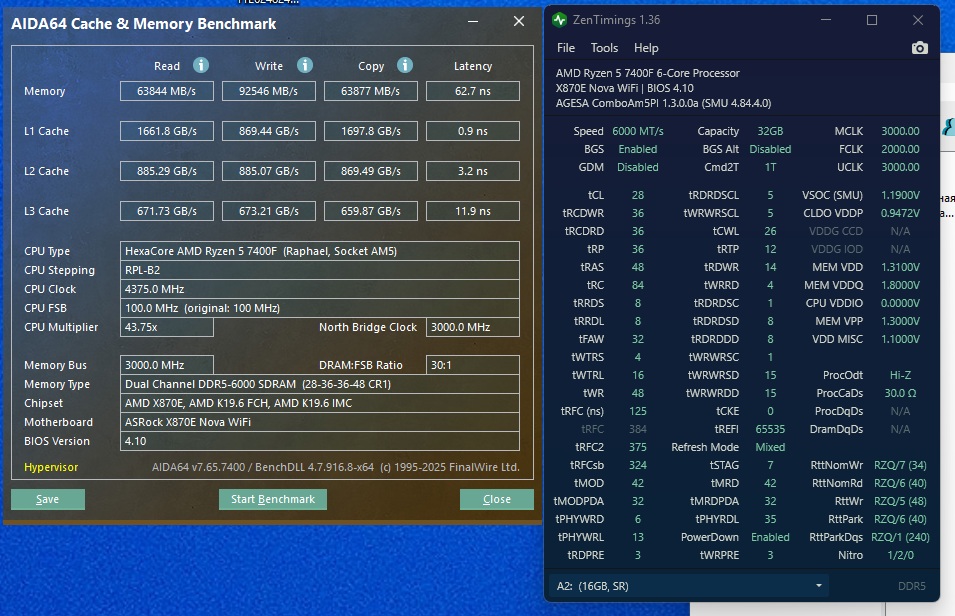
Task: Click the BIOS Version field 4.10
Action: (320, 441)
